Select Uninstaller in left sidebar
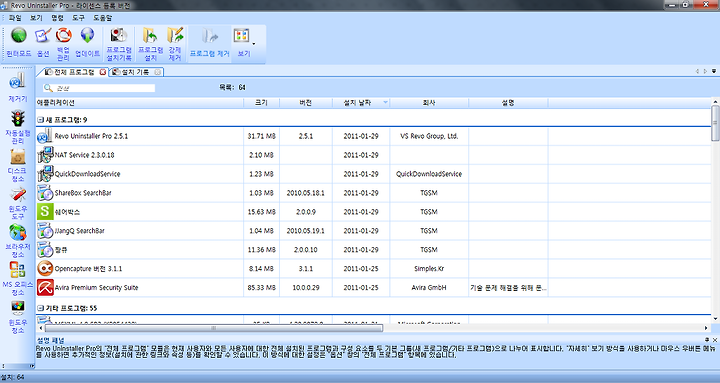This screenshot has height=383, width=720. point(17,82)
